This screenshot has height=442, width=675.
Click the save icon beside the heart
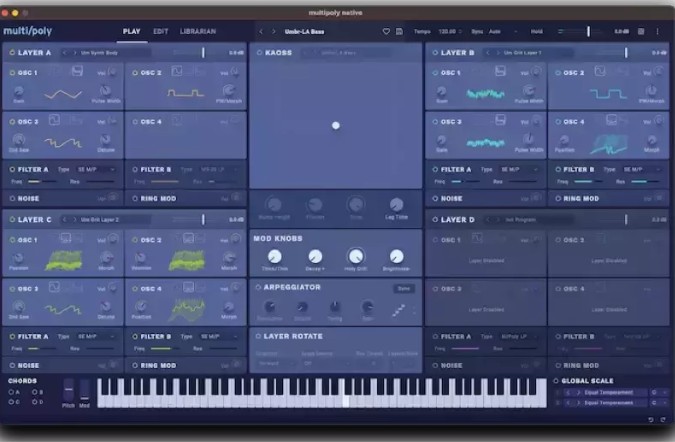399,31
